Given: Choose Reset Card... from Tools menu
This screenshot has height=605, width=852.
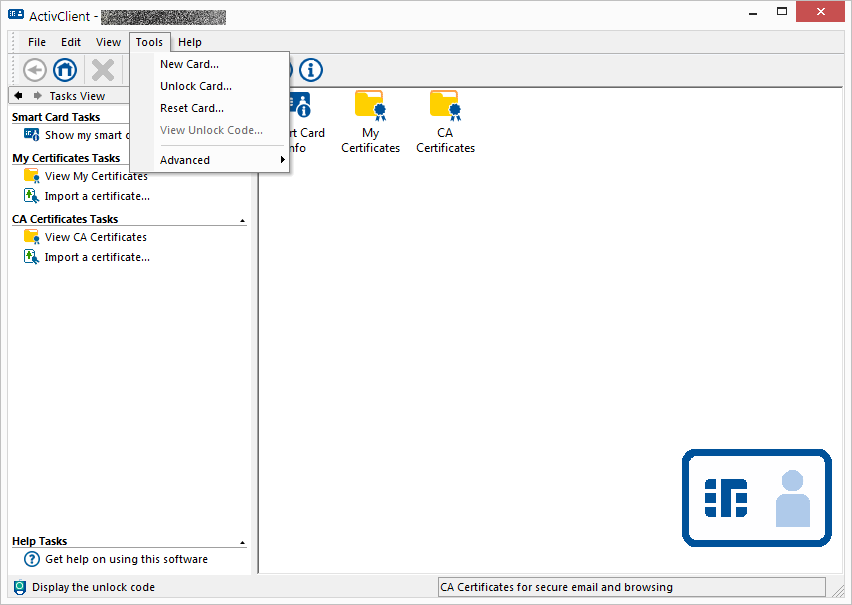Looking at the screenshot, I should [x=210, y=108].
